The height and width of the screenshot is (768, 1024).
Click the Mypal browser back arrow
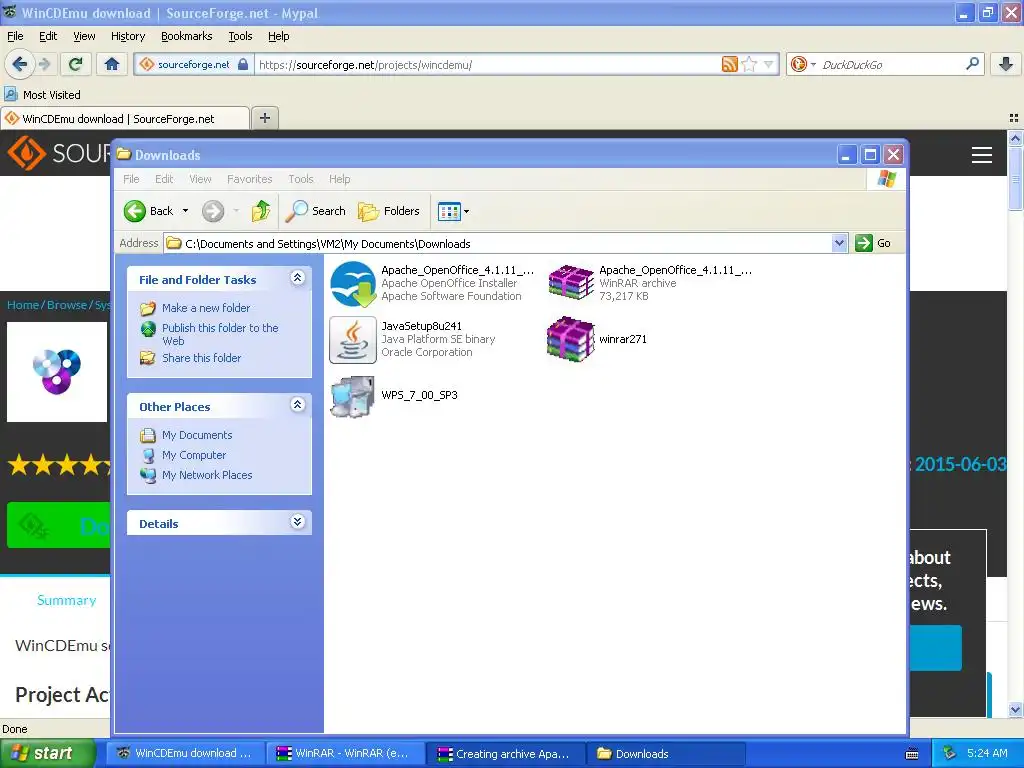pyautogui.click(x=19, y=64)
